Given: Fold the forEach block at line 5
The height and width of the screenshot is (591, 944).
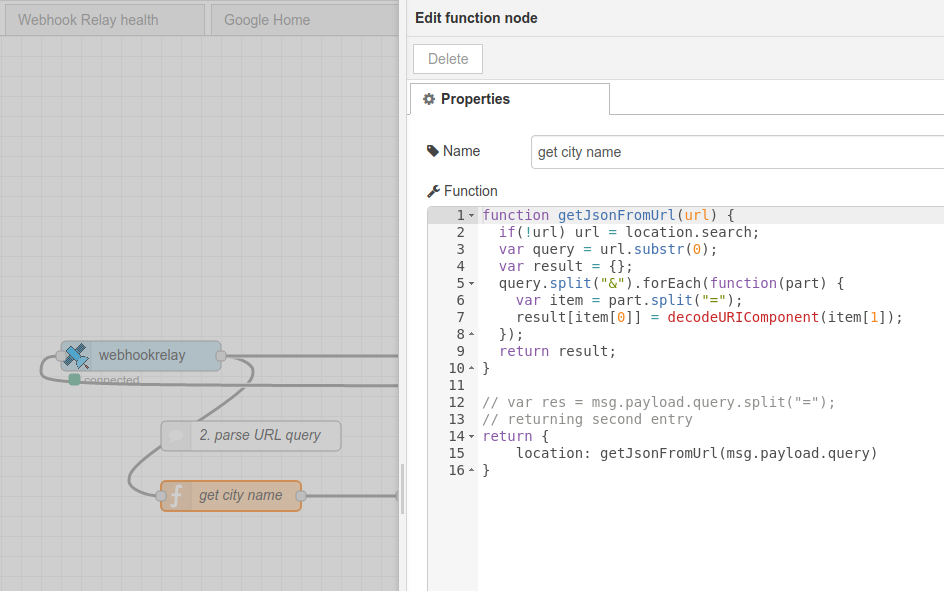Looking at the screenshot, I should click(x=472, y=284).
